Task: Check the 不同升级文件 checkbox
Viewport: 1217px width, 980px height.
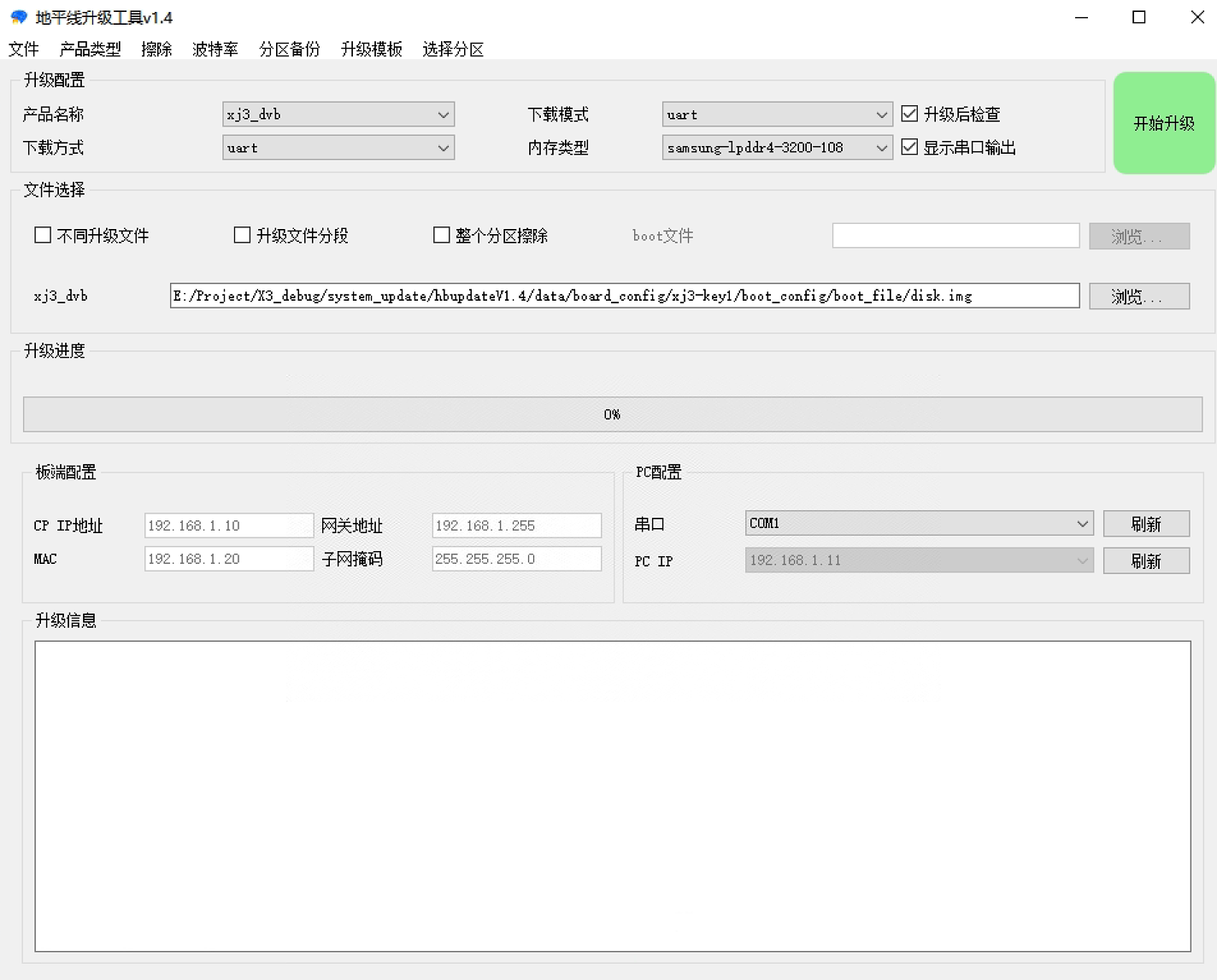Action: (43, 235)
